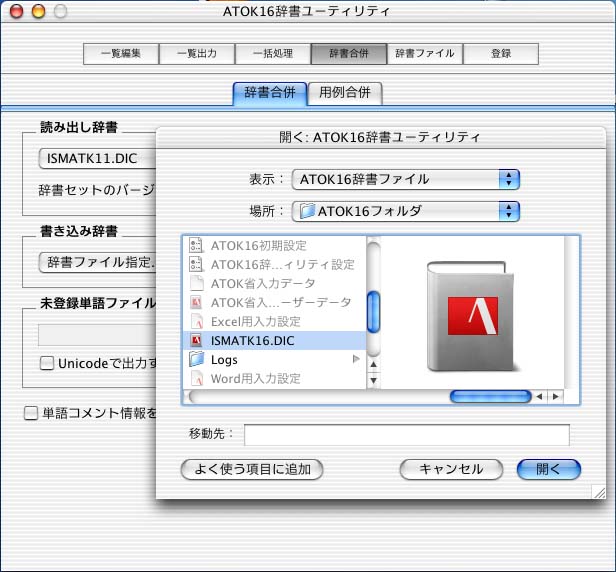
Task: Click the up arrow of the file list scrollbar
Action: point(374,365)
